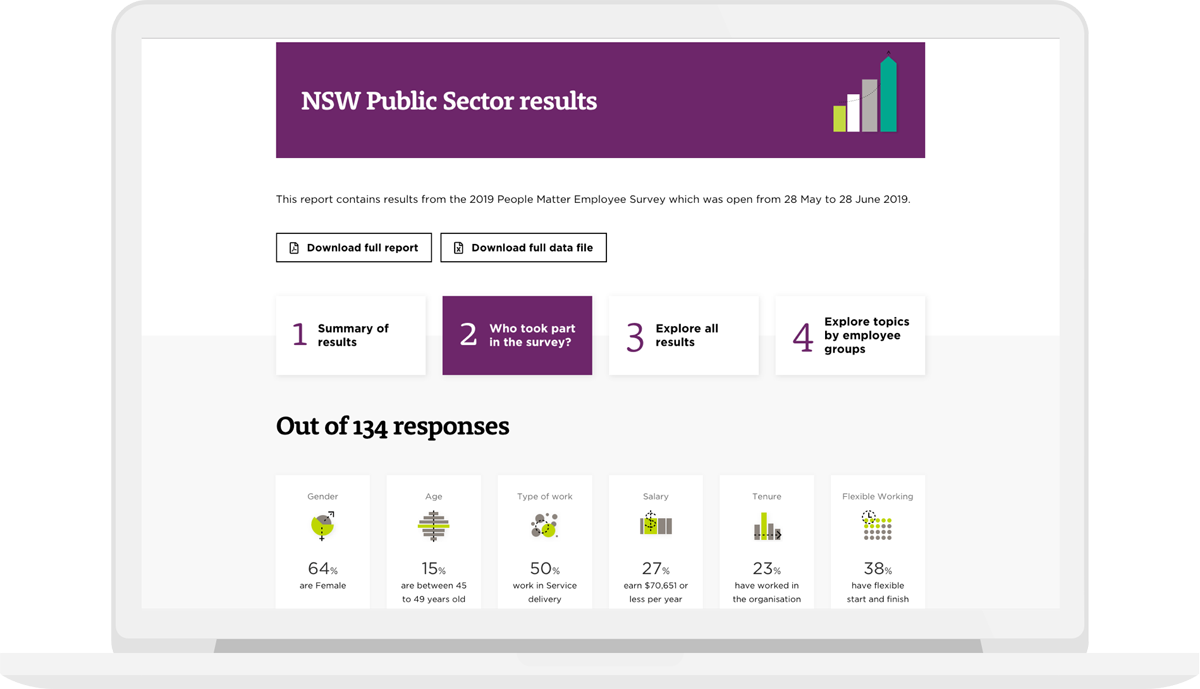The image size is (1200, 689).
Task: Click the Salary icon
Action: [656, 524]
